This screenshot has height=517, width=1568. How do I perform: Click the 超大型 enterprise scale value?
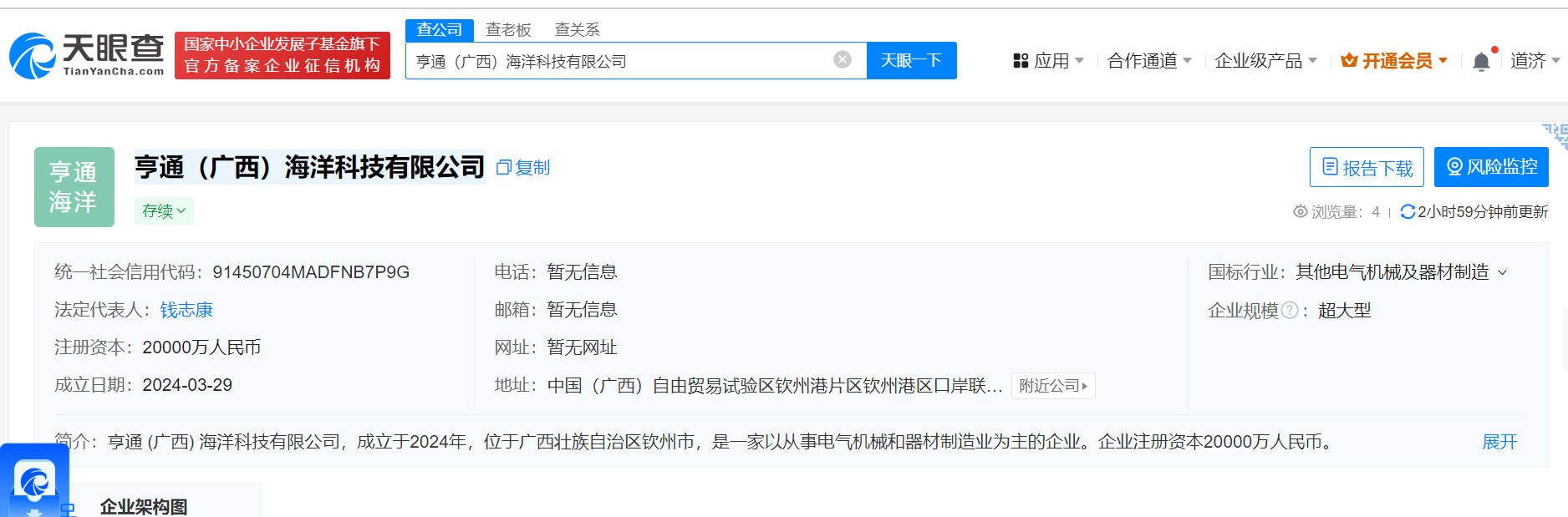[1345, 311]
